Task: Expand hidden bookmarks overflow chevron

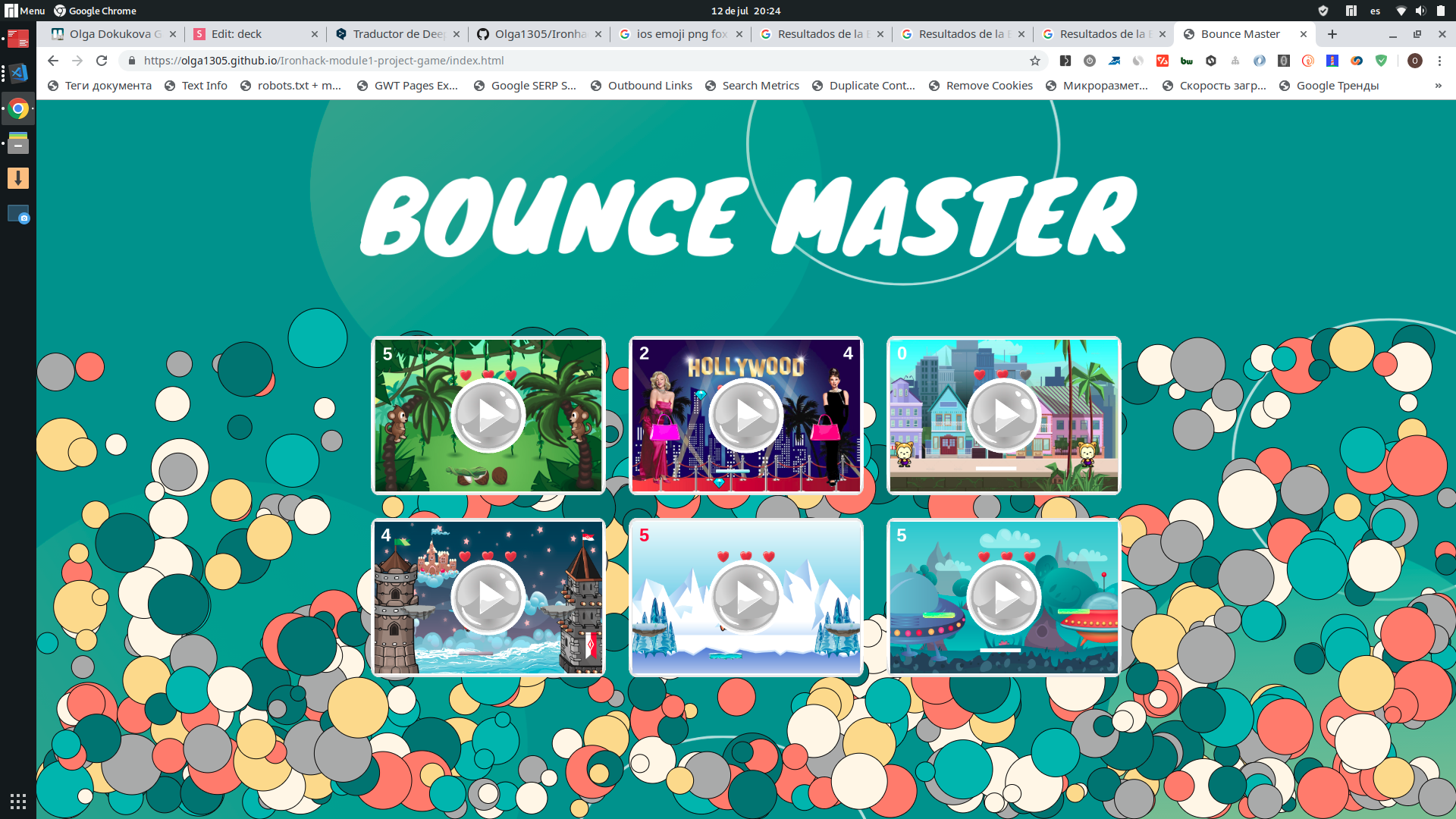Action: pos(1438,86)
